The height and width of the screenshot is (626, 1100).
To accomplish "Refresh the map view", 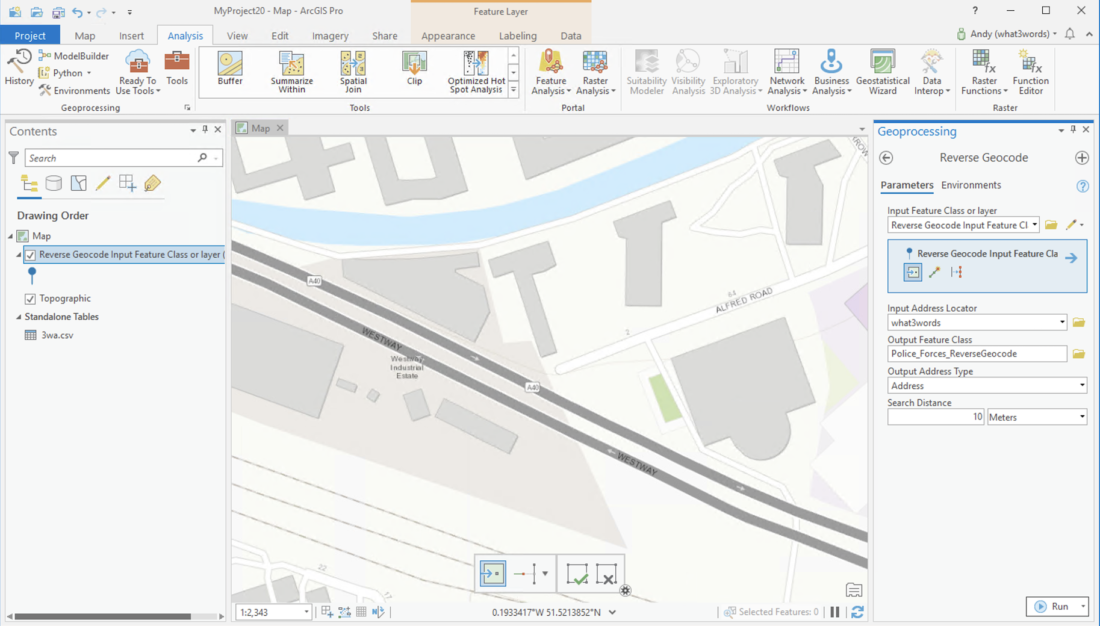I will click(857, 612).
